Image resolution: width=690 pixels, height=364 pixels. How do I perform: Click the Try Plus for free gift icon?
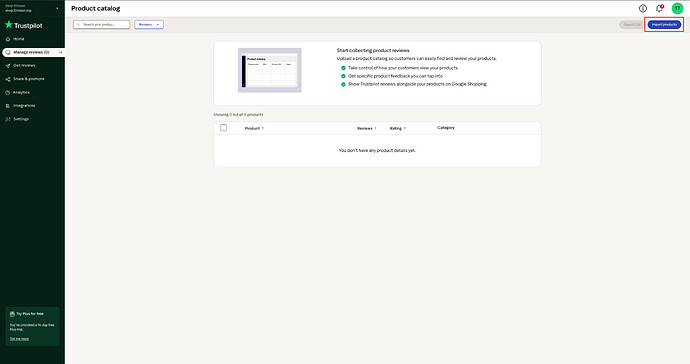12,314
